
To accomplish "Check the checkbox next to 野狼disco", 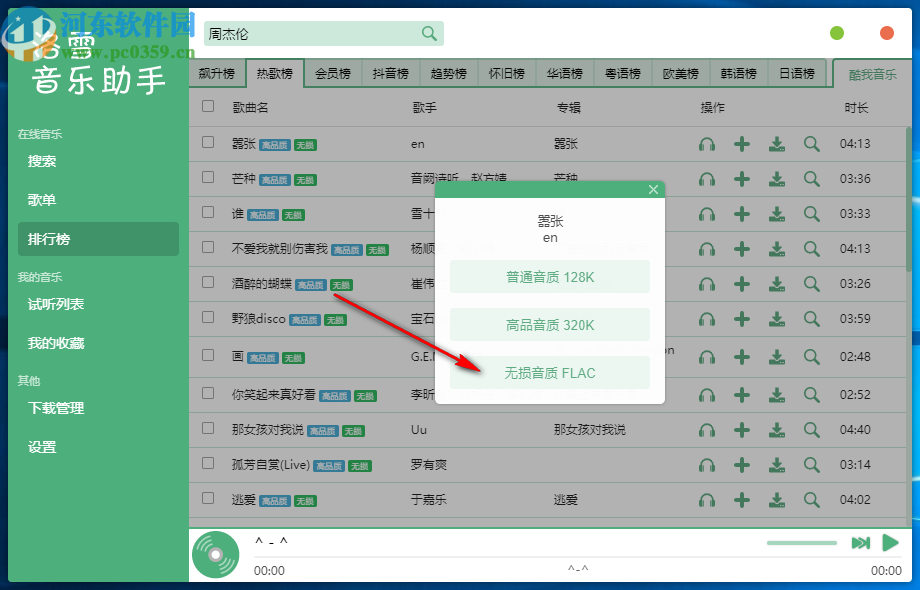I will coord(207,320).
